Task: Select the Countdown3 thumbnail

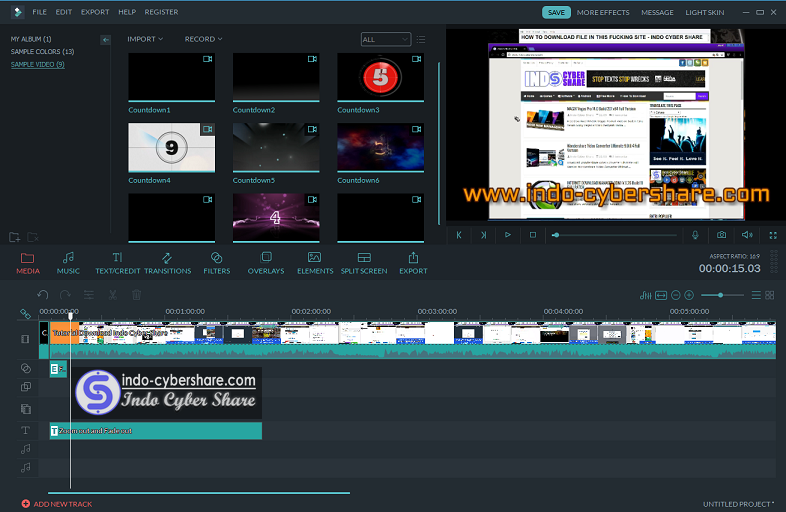Action: (x=380, y=77)
